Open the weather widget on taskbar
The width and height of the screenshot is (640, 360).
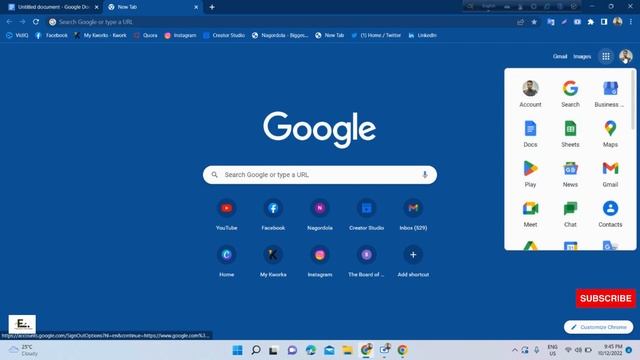click(24, 350)
